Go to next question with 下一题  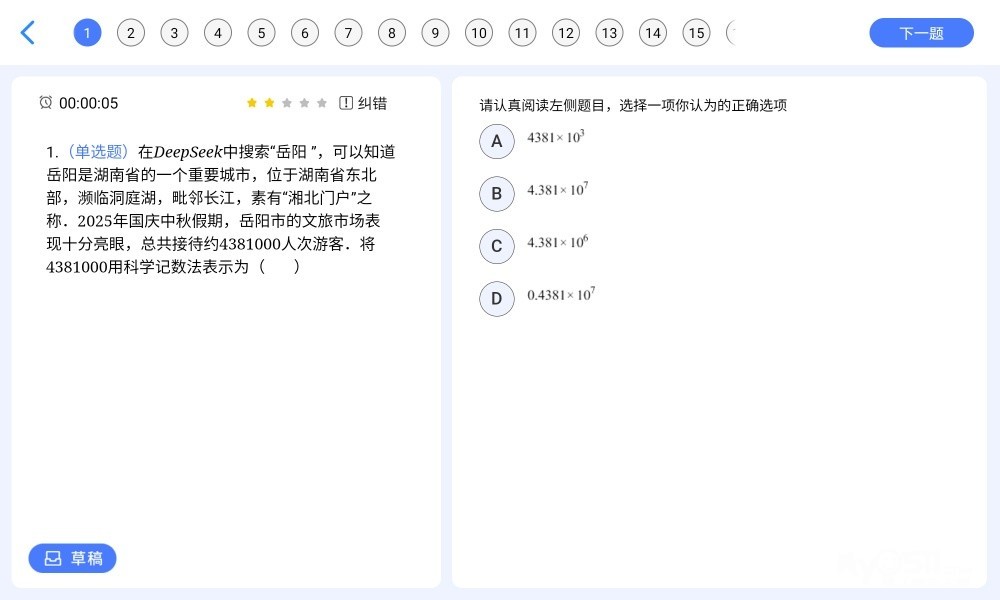coord(921,33)
